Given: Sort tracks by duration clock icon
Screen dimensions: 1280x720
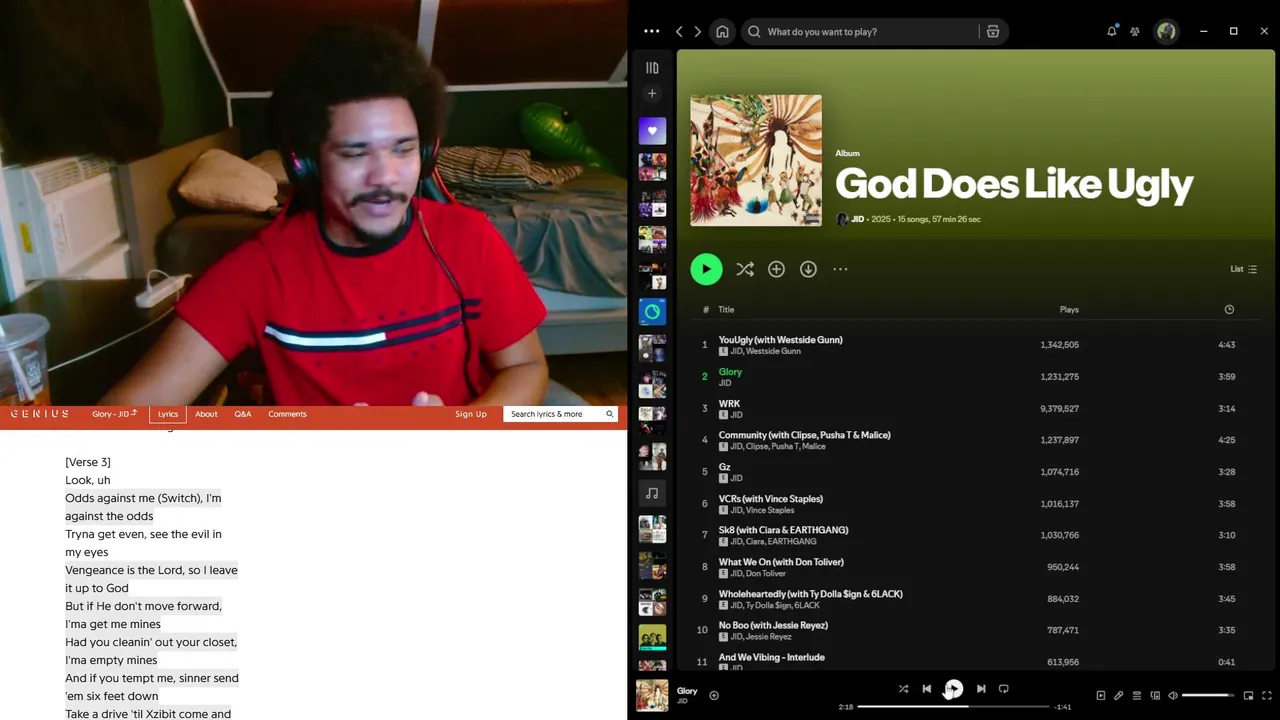Looking at the screenshot, I should tap(1229, 310).
